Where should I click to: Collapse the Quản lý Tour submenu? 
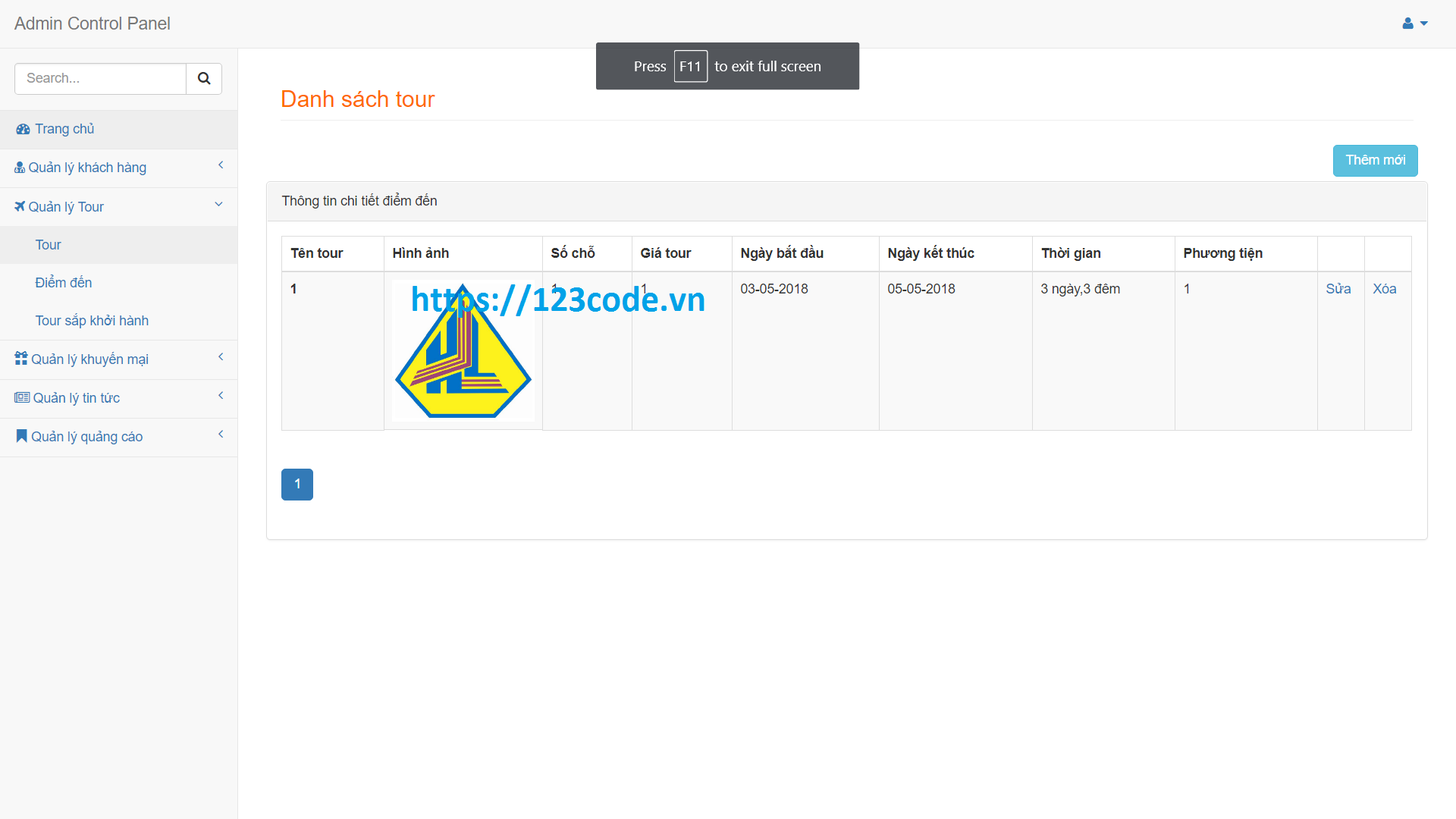[219, 204]
